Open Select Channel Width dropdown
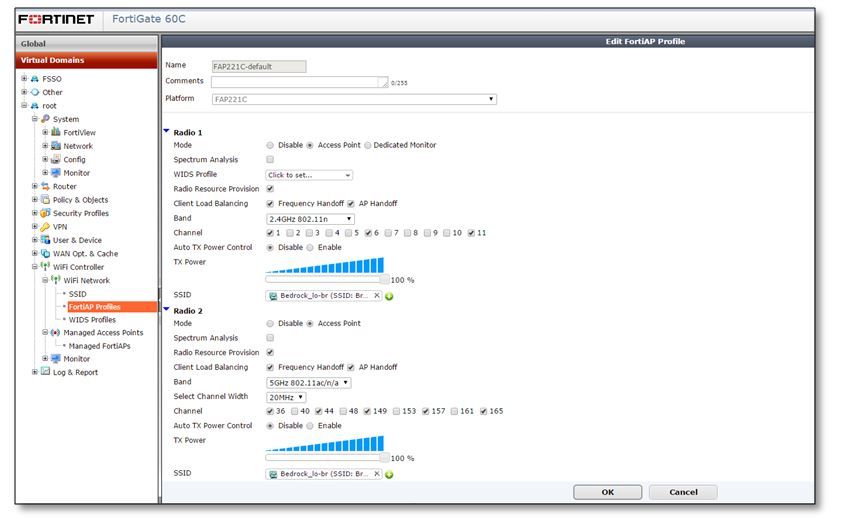843x523 pixels. tap(286, 397)
